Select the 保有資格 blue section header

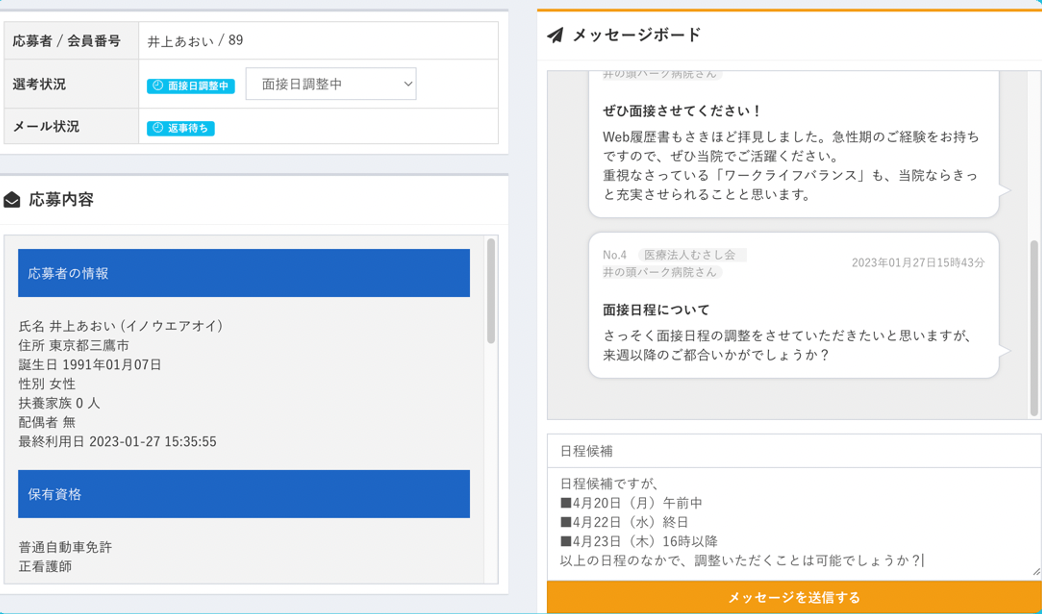pos(244,494)
